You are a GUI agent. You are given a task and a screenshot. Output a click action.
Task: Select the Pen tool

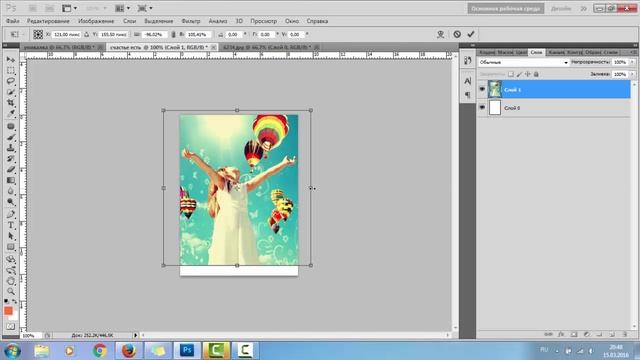click(11, 215)
